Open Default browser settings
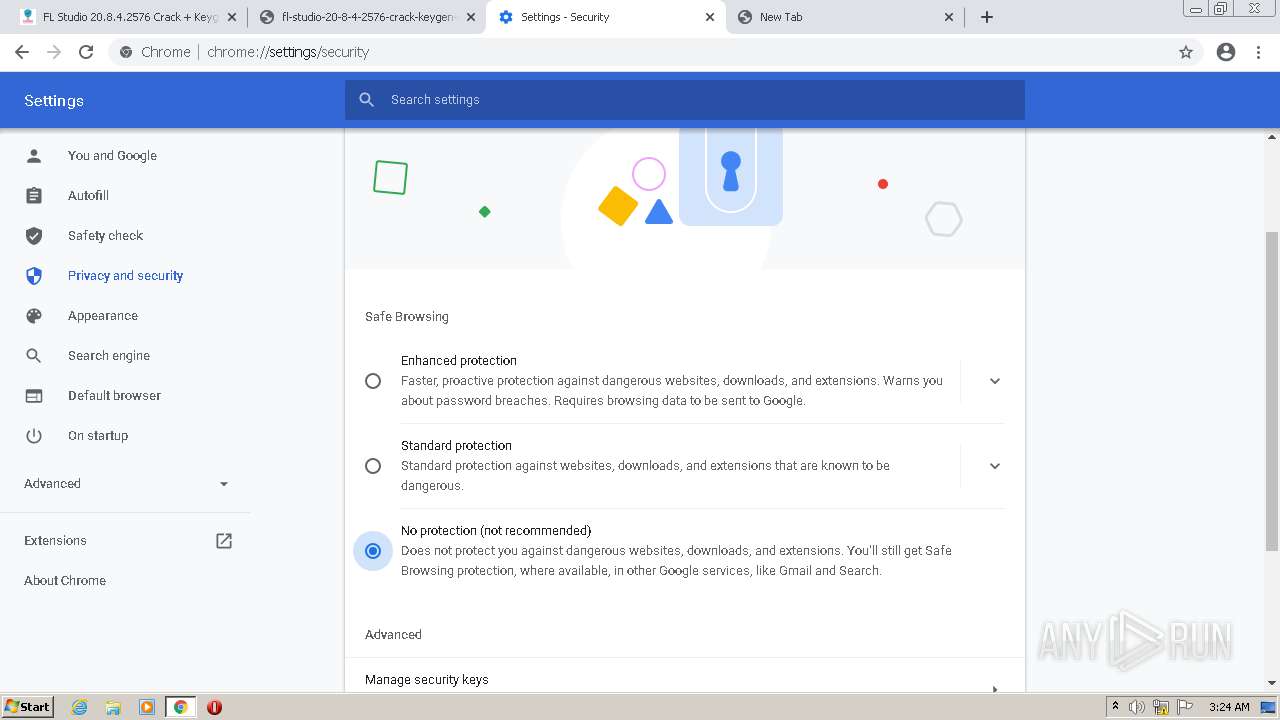This screenshot has width=1280, height=720. coord(114,396)
